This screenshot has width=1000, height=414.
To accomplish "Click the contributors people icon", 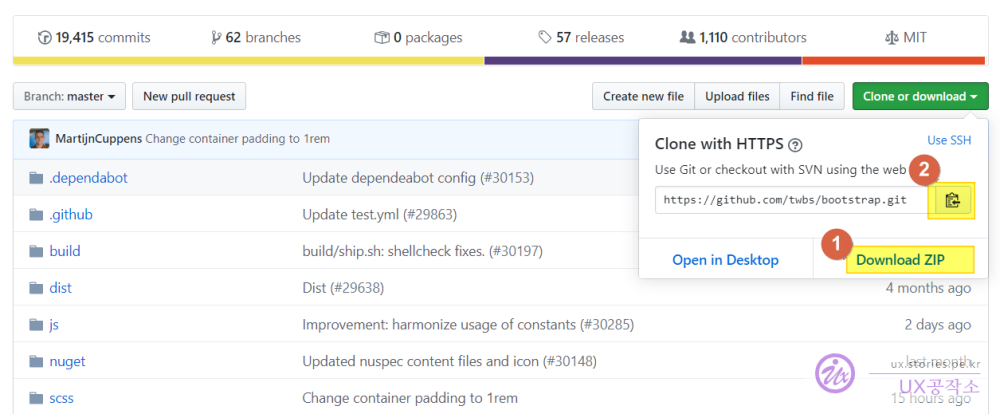I will point(687,38).
